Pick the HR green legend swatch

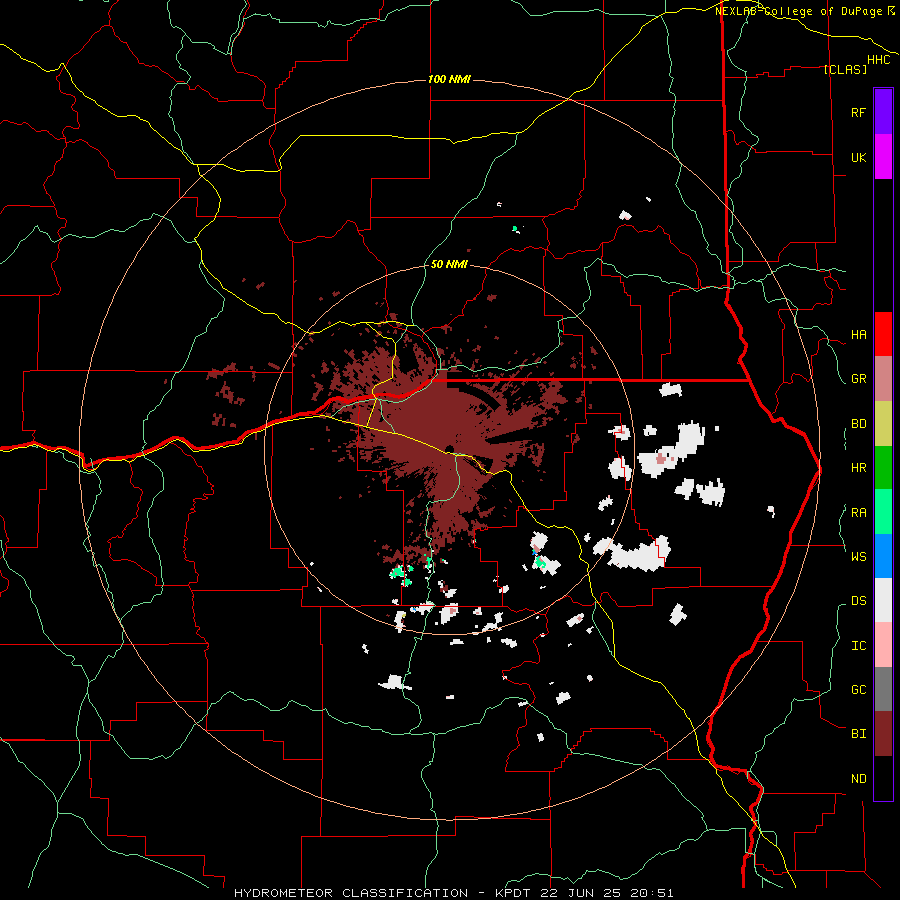pos(883,468)
